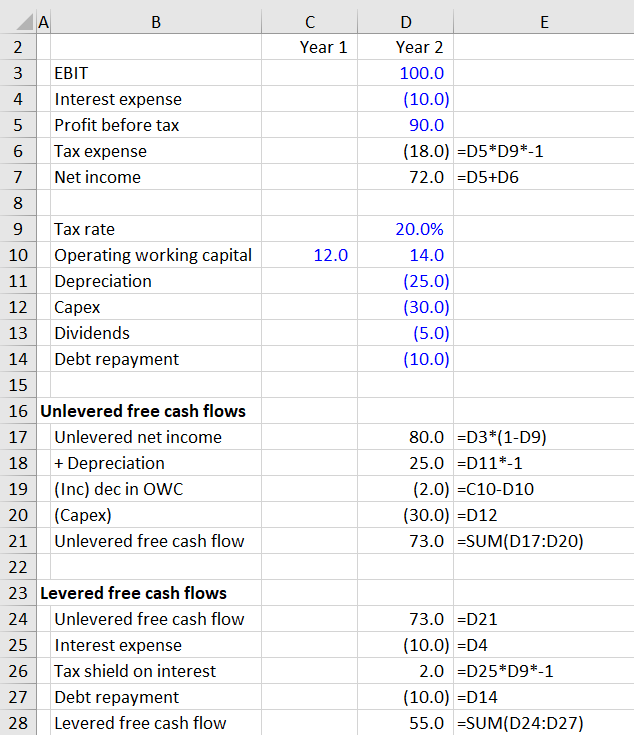
Task: Select the =SUM(D17:D20) formula text cell
Action: point(519,541)
